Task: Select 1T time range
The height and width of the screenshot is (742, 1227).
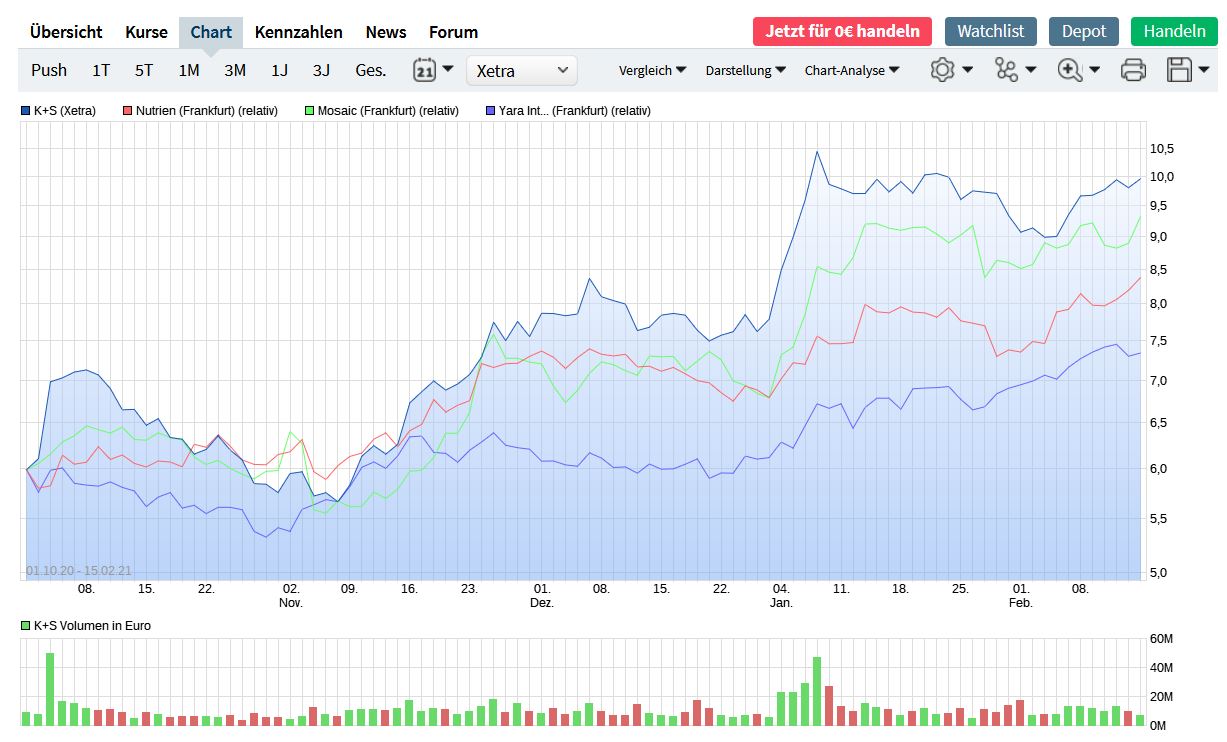Action: click(101, 70)
